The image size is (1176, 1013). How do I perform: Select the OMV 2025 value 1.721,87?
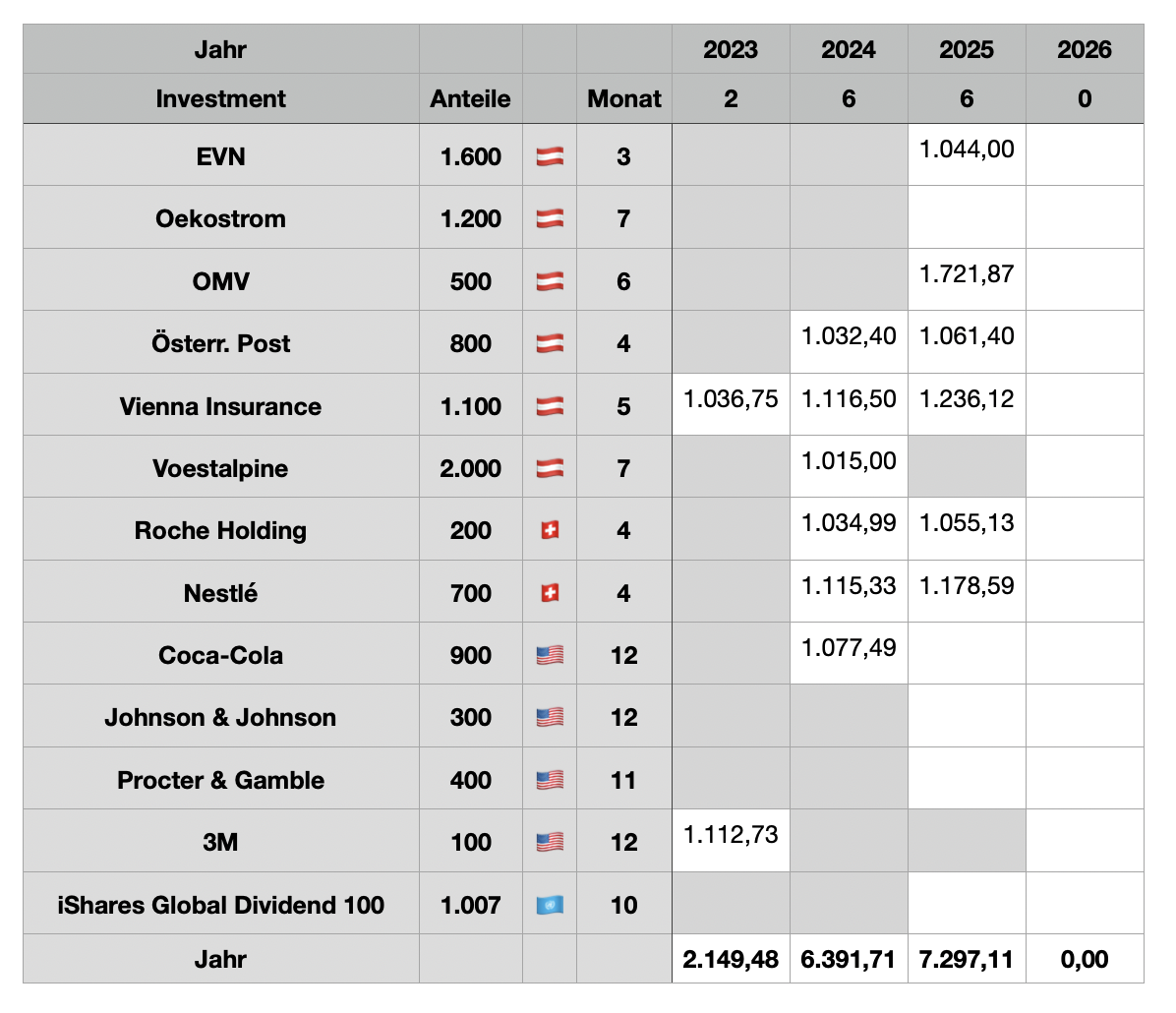(966, 274)
